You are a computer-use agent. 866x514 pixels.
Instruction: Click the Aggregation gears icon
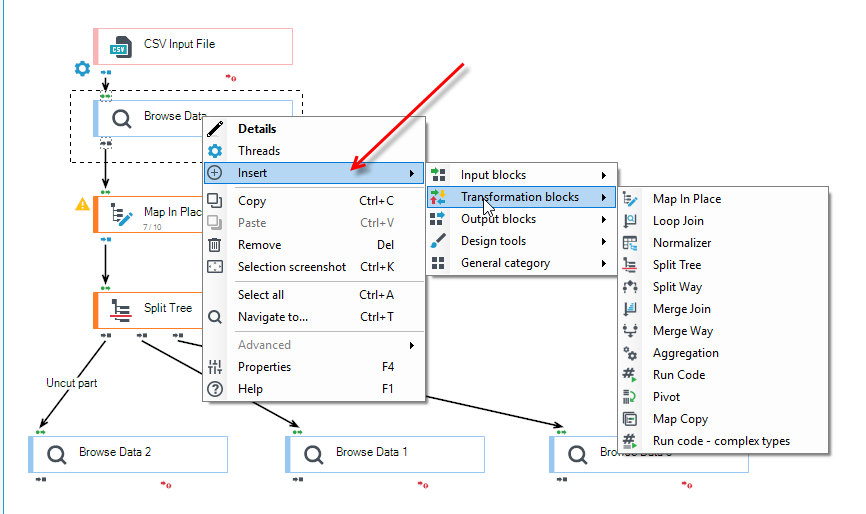630,353
